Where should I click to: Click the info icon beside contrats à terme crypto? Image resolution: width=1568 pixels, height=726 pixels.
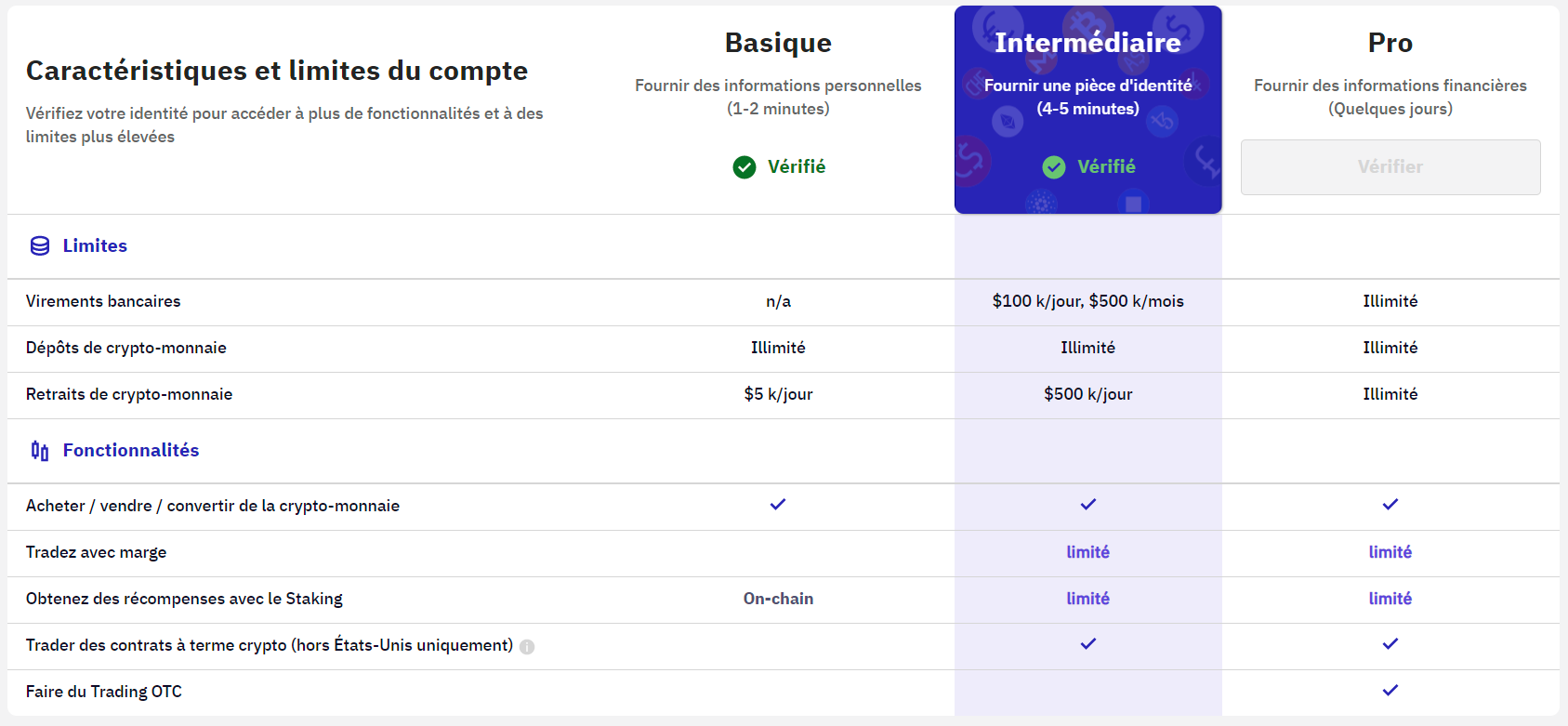527,647
